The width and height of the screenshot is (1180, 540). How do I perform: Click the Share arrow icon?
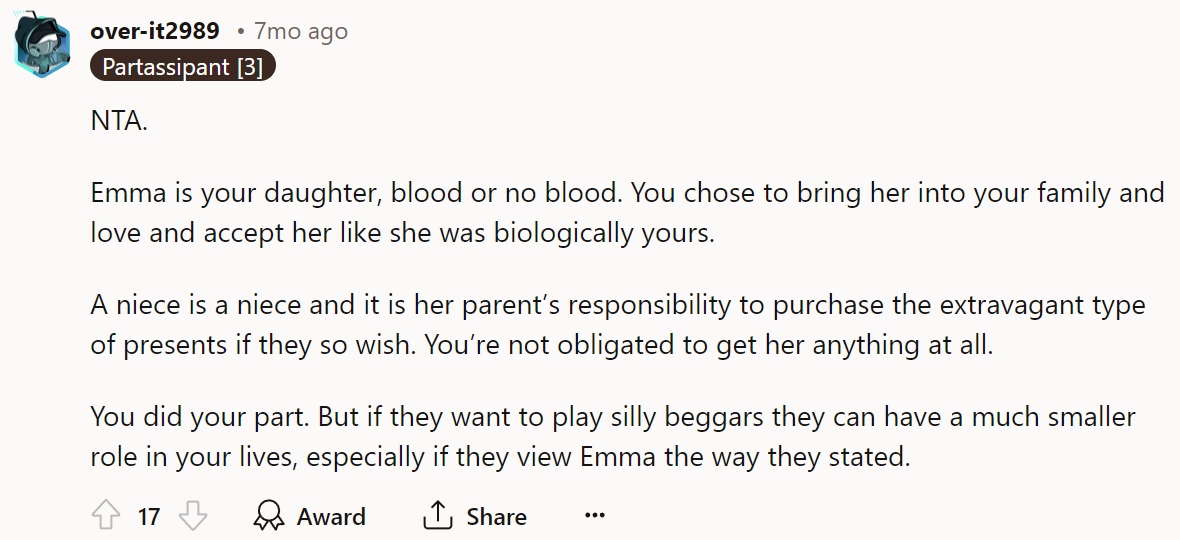[437, 516]
